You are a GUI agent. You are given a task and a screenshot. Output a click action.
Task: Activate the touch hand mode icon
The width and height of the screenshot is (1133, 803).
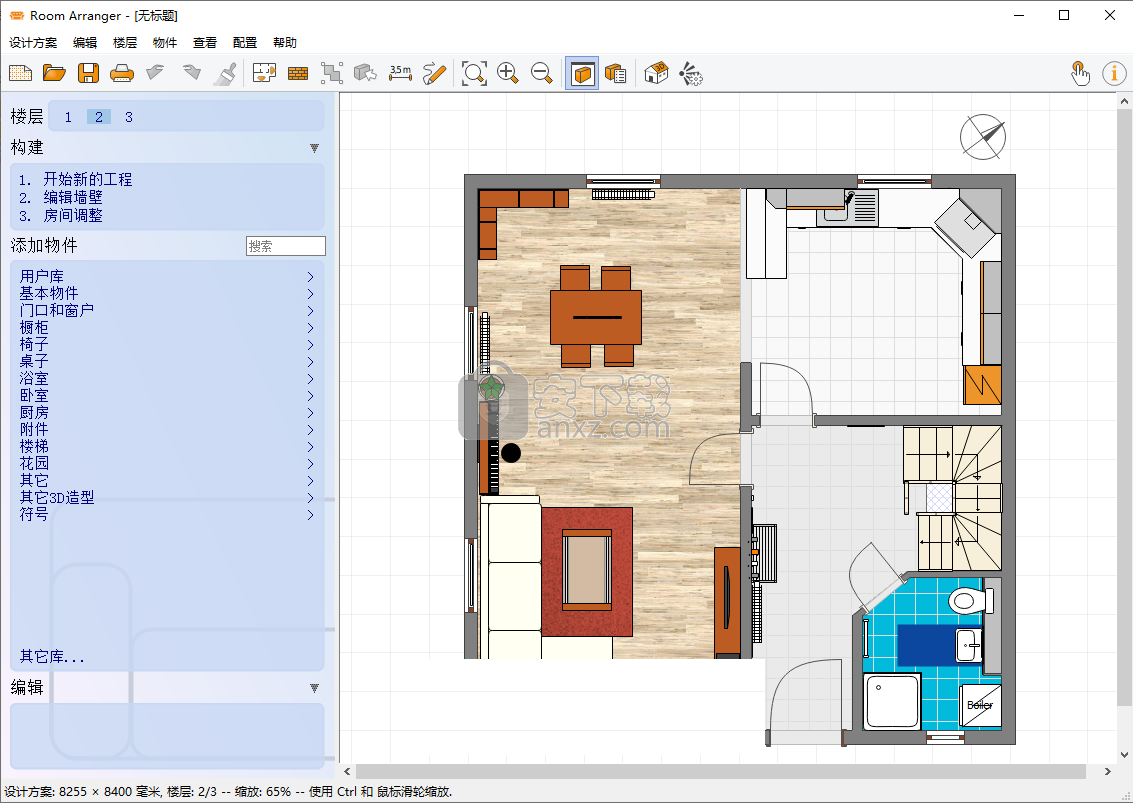(1080, 73)
